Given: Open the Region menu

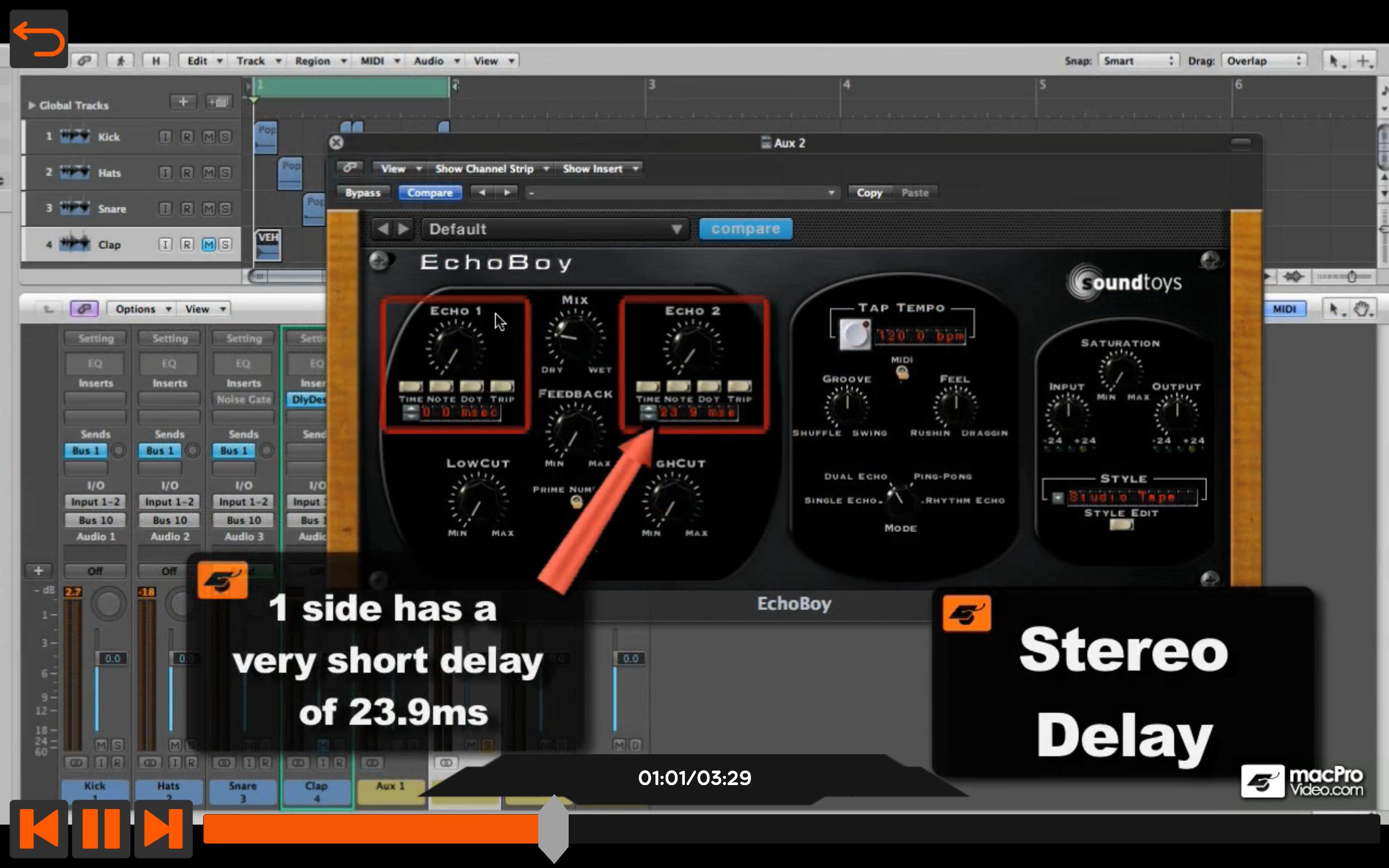Looking at the screenshot, I should click(x=320, y=60).
